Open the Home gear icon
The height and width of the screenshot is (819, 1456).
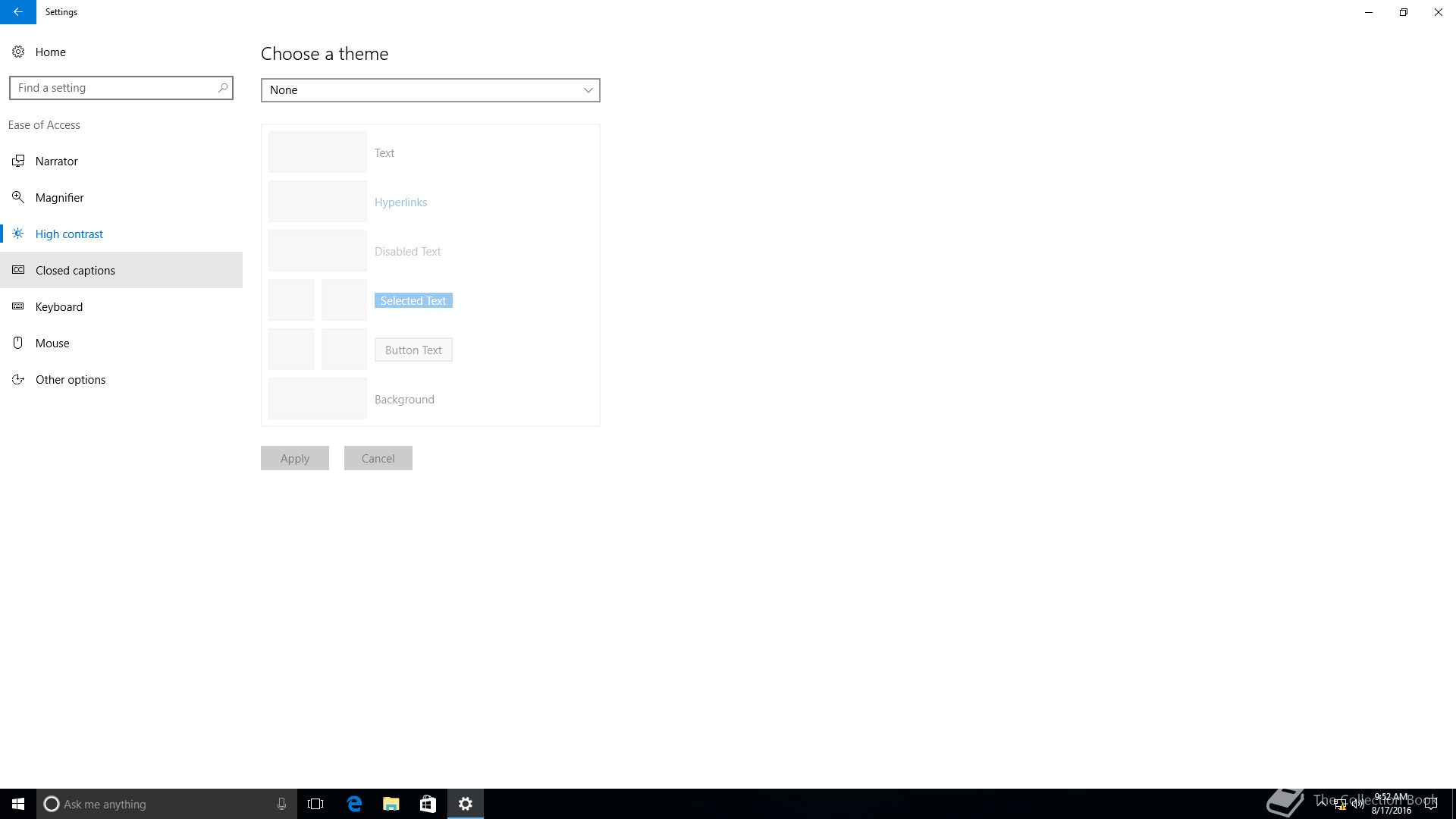click(18, 52)
